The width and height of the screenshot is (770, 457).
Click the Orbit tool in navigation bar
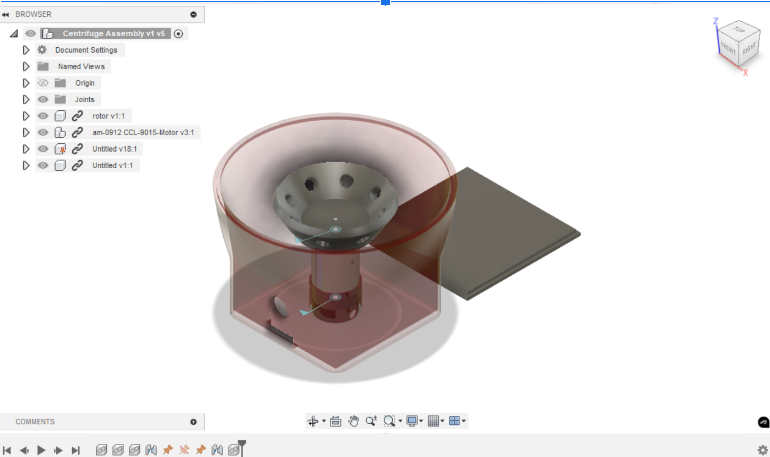(x=312, y=422)
